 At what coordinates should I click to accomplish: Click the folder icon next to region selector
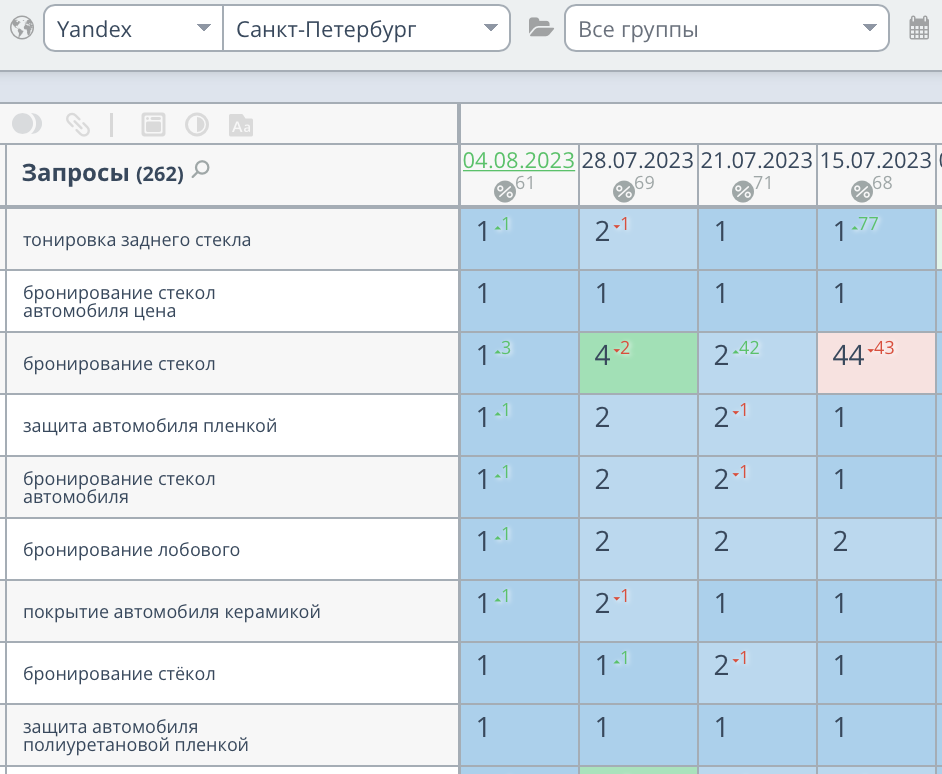[x=540, y=28]
